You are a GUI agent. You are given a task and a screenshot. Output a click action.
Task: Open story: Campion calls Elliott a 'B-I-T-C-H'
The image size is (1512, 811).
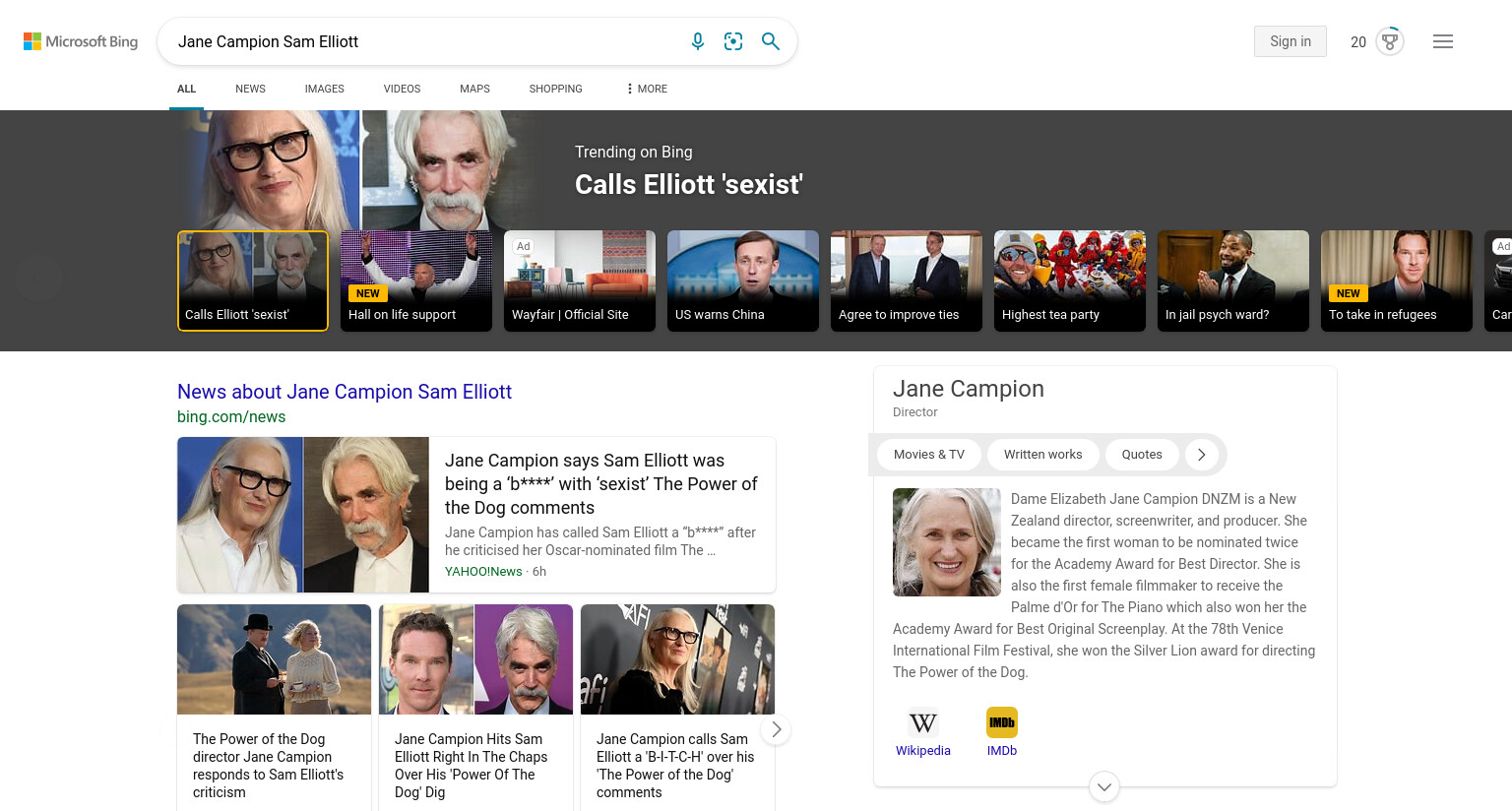677,708
